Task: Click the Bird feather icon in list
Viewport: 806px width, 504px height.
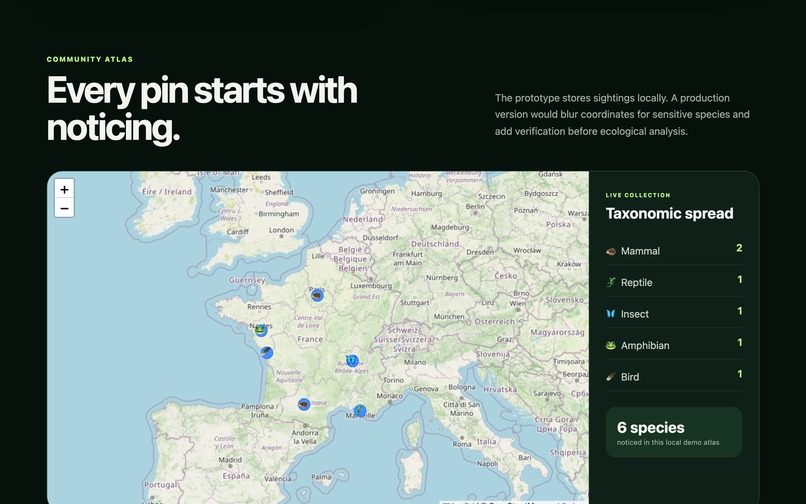Action: click(611, 377)
